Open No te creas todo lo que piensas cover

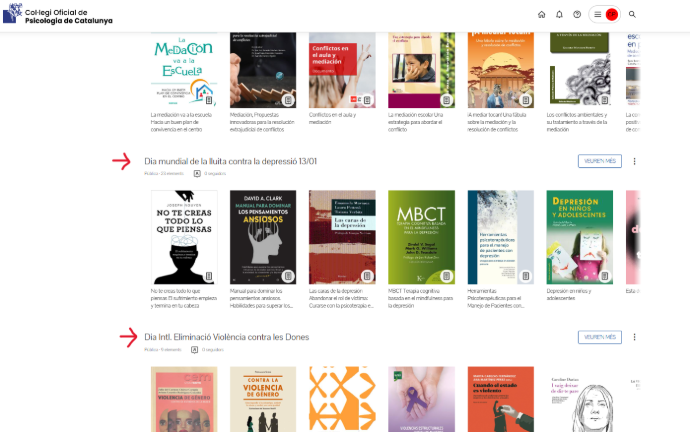pos(184,237)
